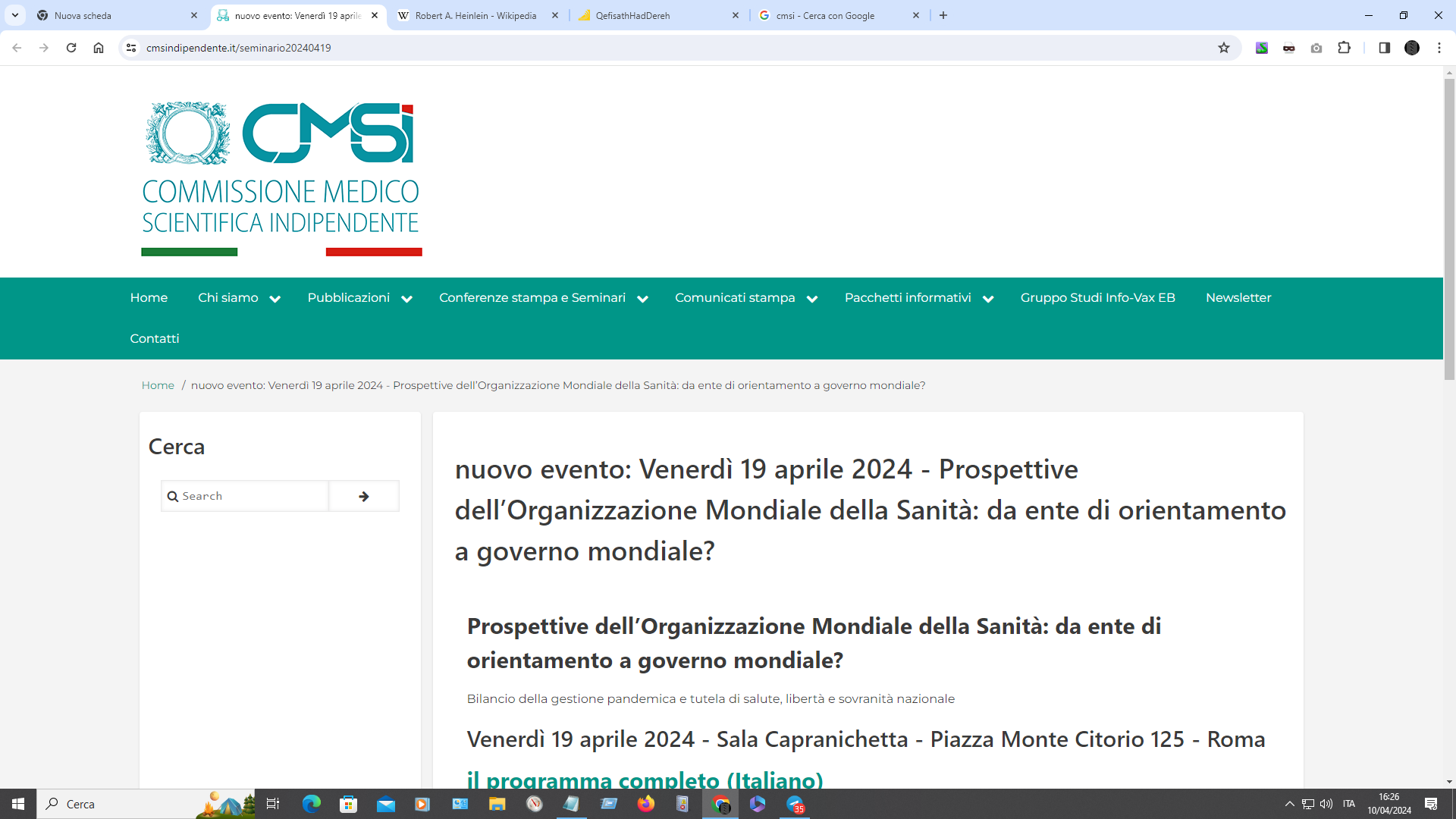This screenshot has width=1456, height=819.
Task: Expand the Chi siamo submenu
Action: pyautogui.click(x=275, y=299)
